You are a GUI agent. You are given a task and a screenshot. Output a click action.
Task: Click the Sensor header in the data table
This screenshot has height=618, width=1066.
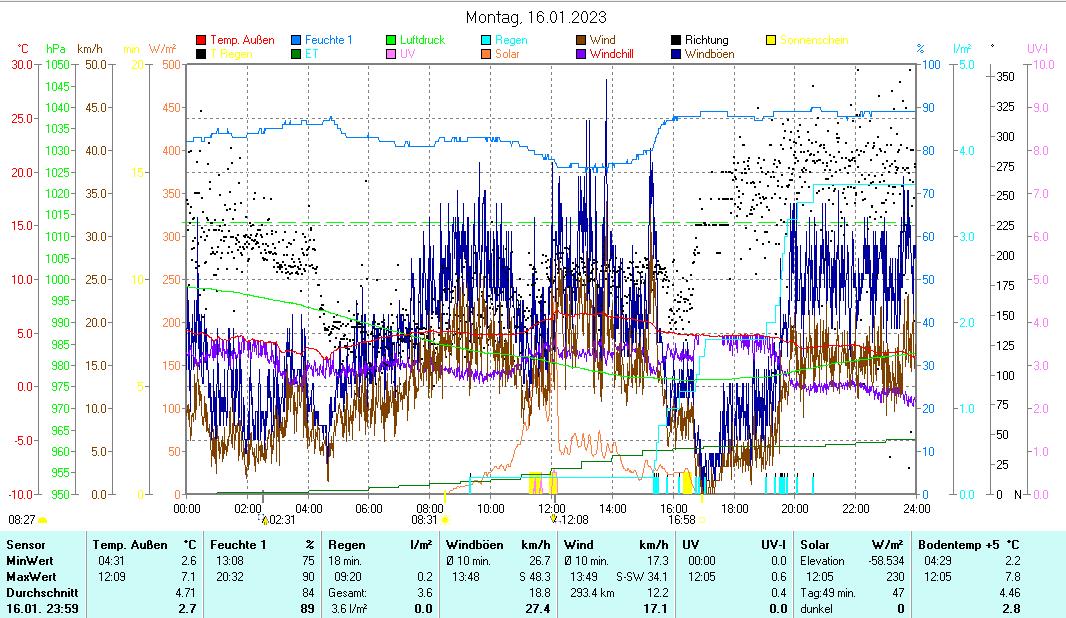click(25, 544)
